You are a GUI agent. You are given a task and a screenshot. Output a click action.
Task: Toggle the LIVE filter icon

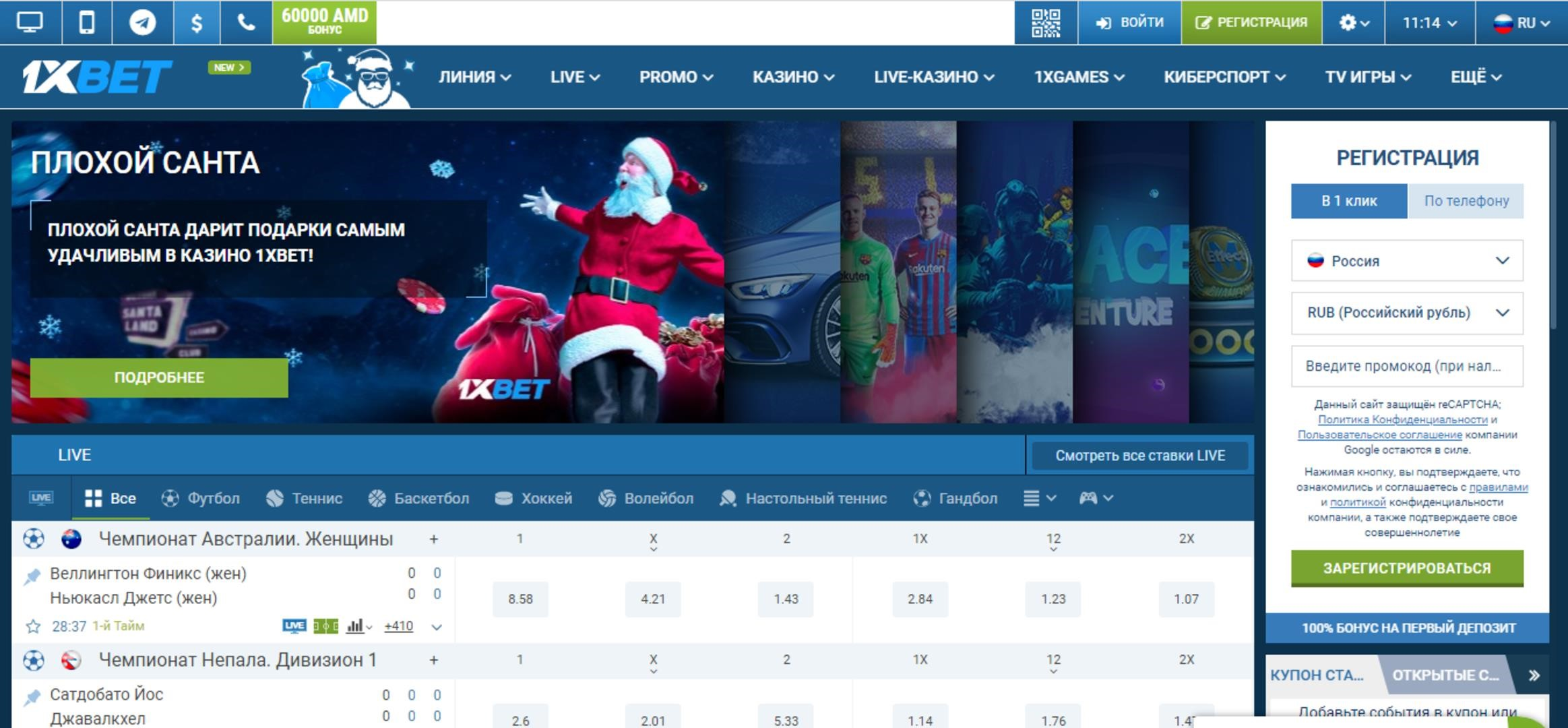click(41, 498)
